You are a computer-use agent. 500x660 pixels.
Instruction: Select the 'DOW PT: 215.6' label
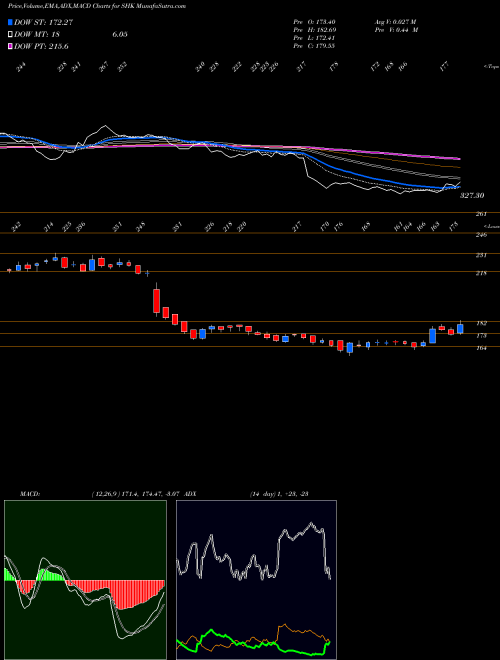(41, 46)
